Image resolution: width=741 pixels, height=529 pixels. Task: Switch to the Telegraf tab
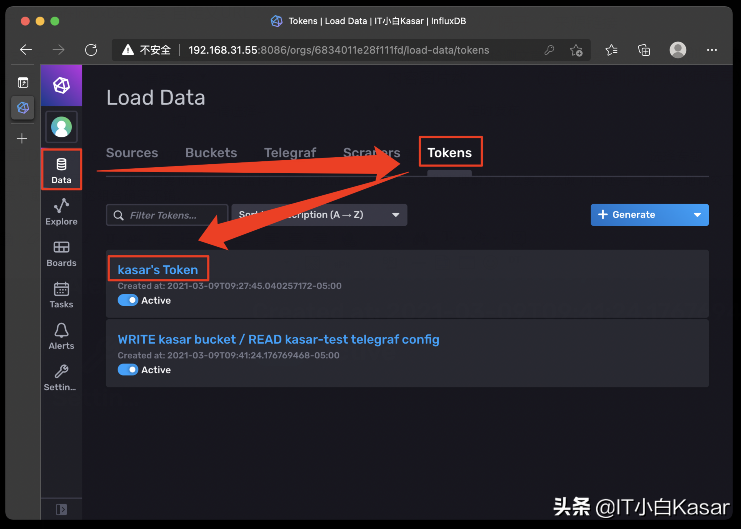[x=290, y=153]
